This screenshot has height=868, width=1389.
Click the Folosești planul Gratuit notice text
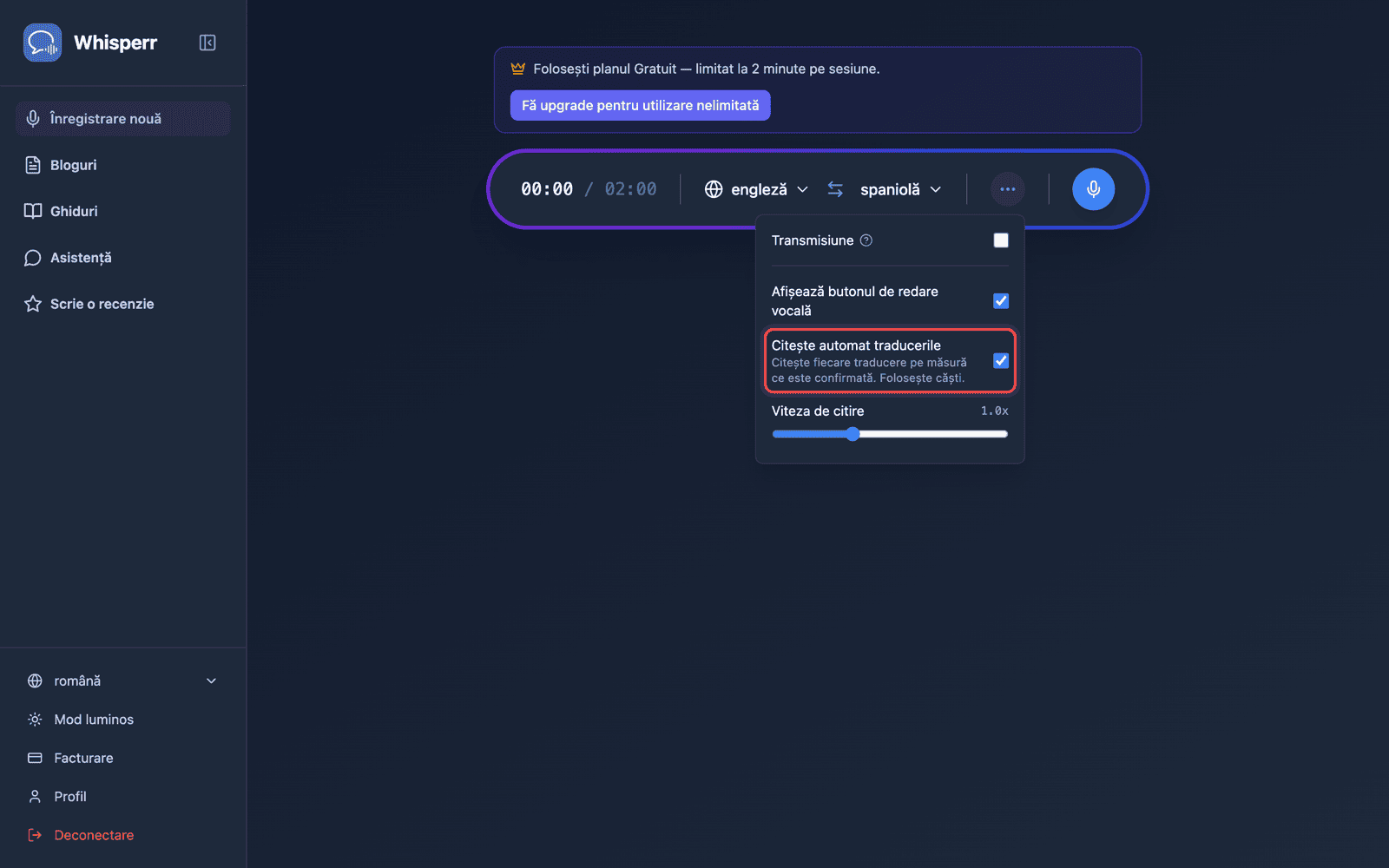pos(707,69)
